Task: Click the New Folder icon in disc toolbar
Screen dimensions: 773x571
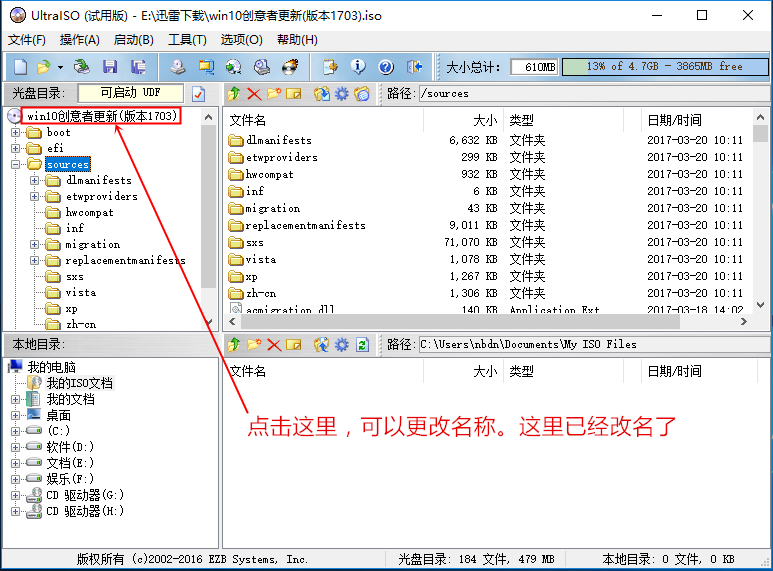Action: [x=274, y=94]
